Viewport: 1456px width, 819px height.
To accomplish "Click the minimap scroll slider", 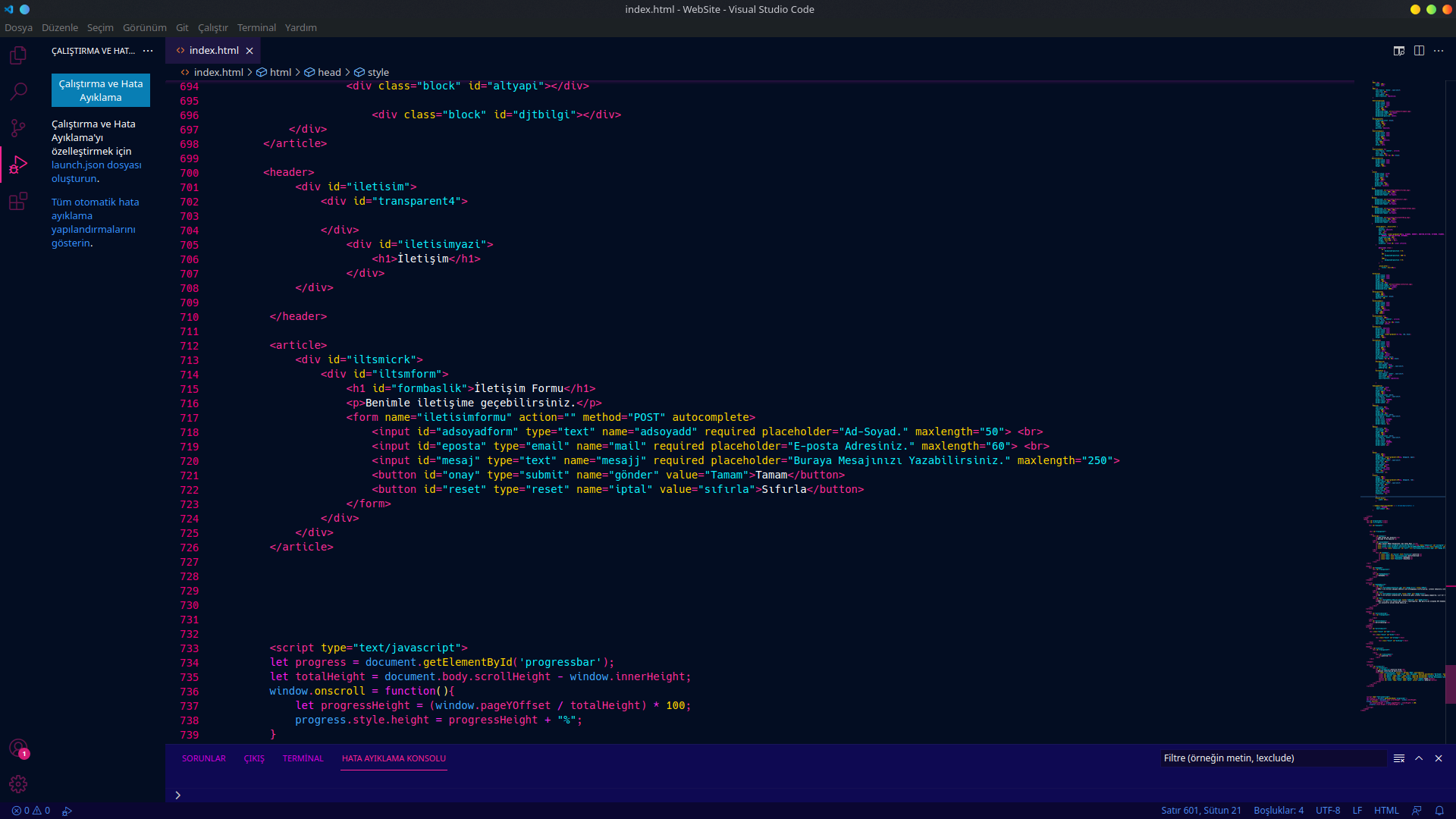I will [1450, 684].
